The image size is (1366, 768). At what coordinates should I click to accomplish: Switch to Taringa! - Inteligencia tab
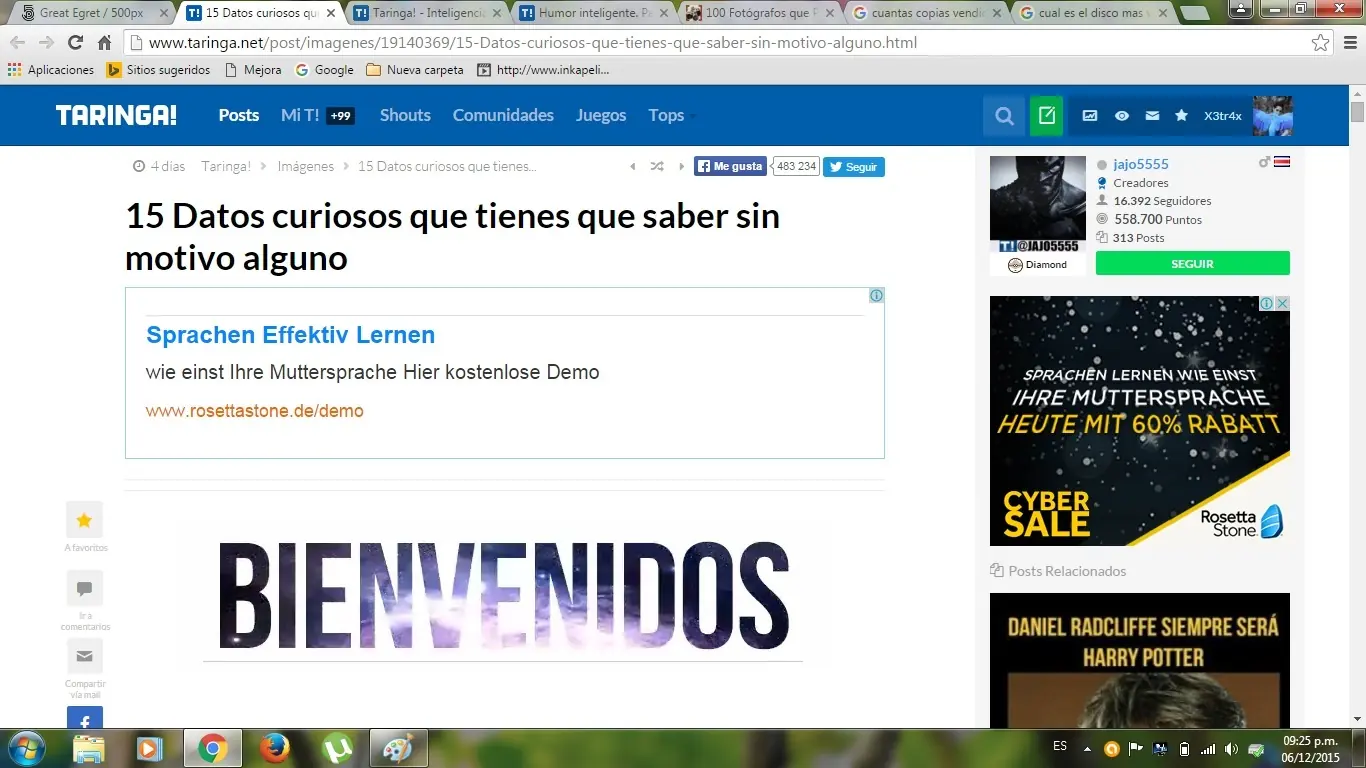pyautogui.click(x=429, y=14)
